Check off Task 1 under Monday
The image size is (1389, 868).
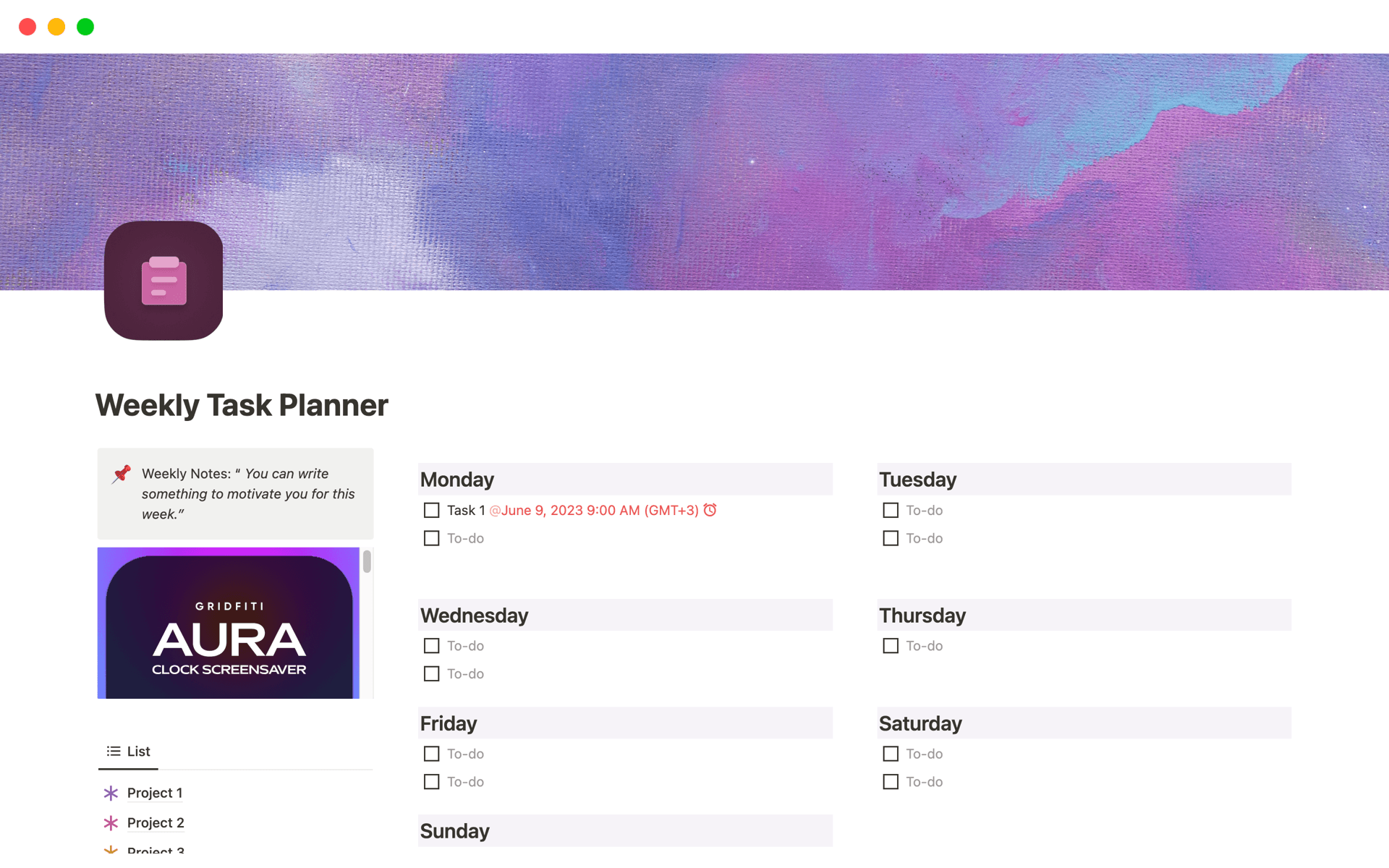click(431, 510)
